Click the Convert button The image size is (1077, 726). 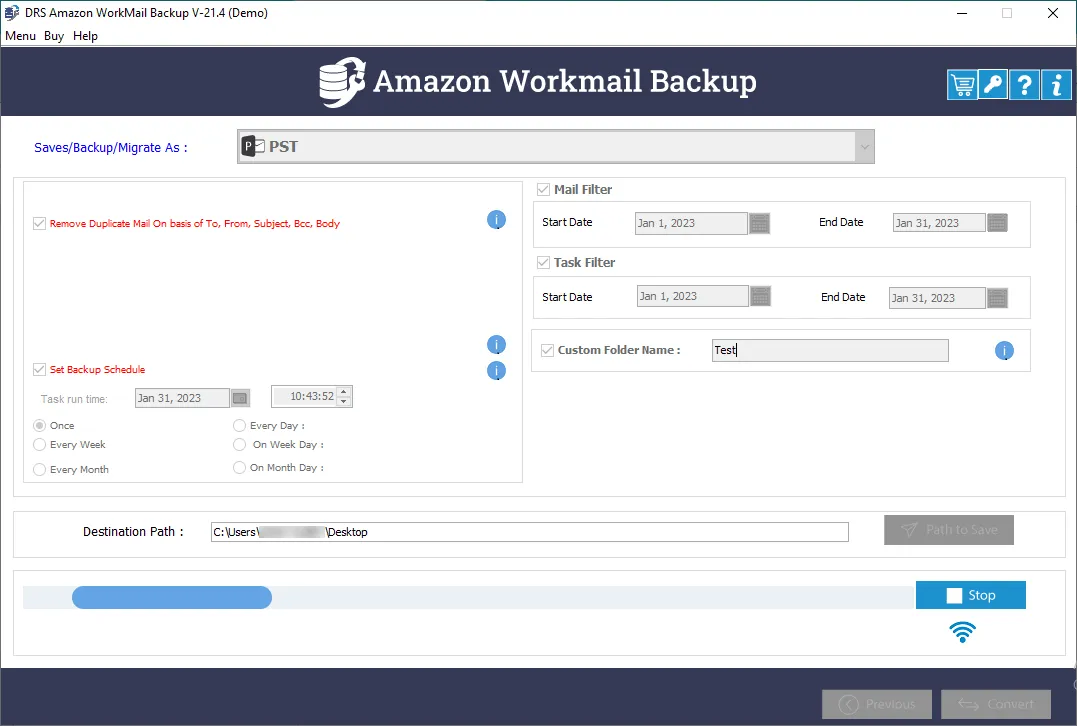996,704
